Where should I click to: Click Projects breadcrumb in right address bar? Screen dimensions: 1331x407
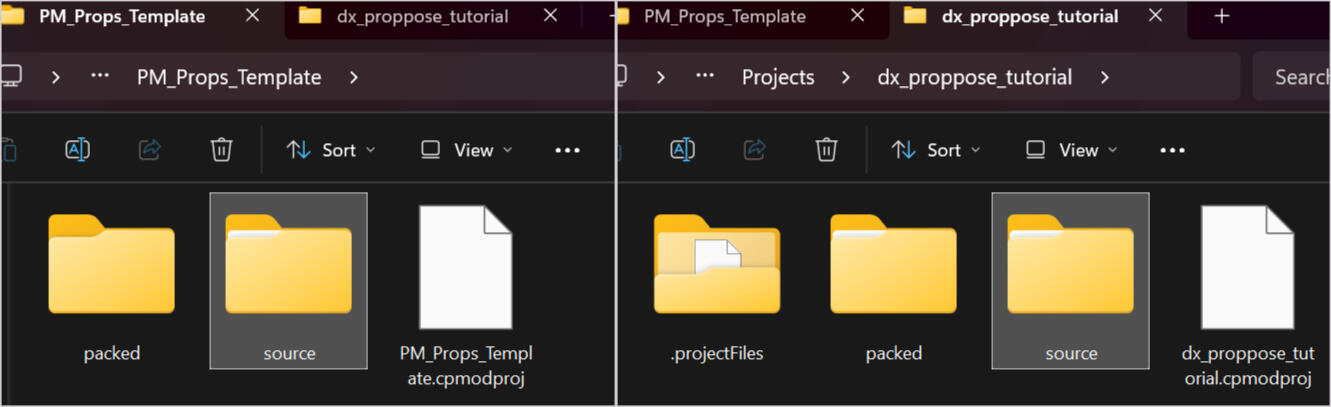(x=778, y=77)
